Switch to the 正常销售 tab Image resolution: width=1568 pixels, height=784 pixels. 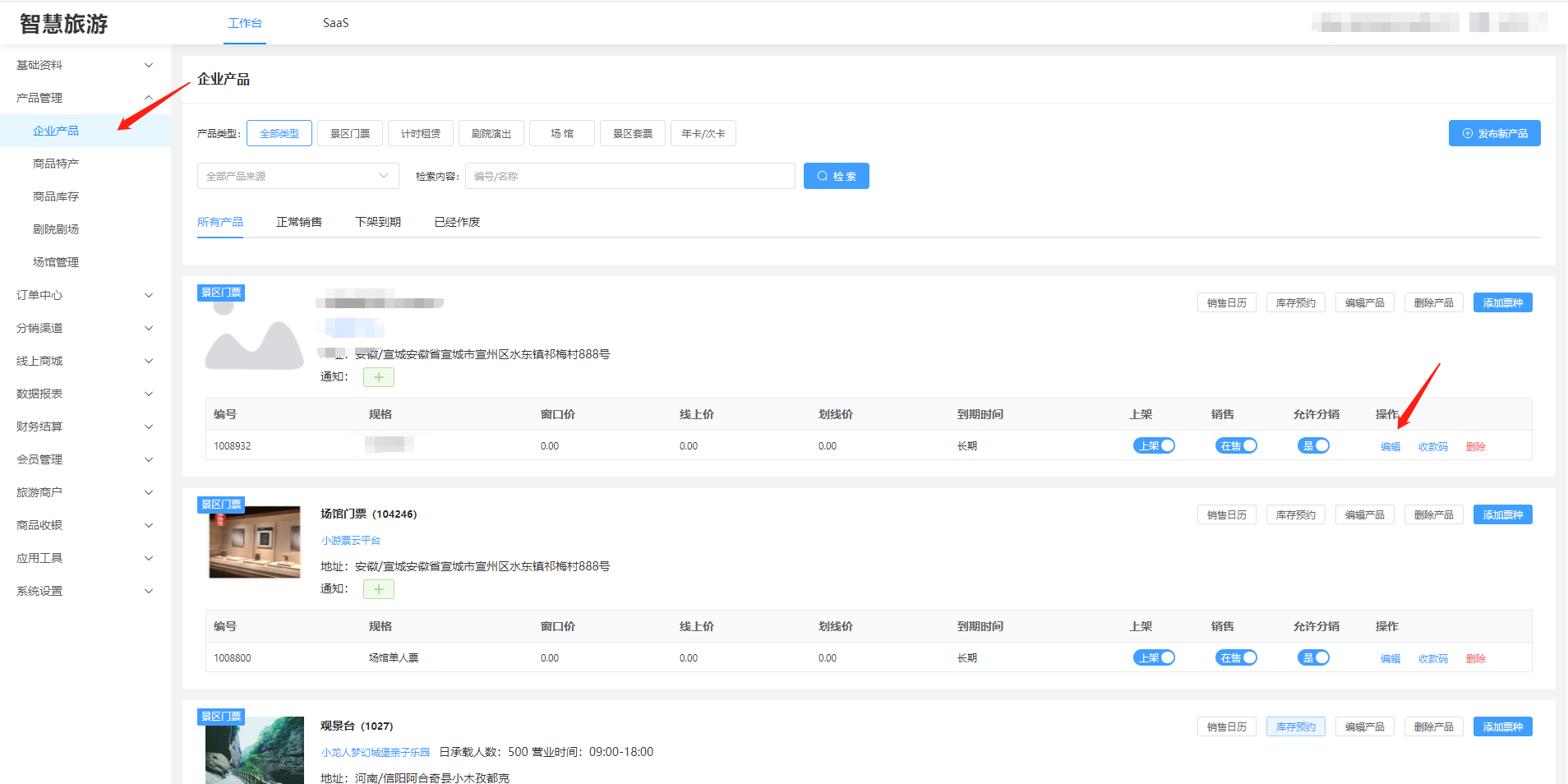(x=299, y=222)
